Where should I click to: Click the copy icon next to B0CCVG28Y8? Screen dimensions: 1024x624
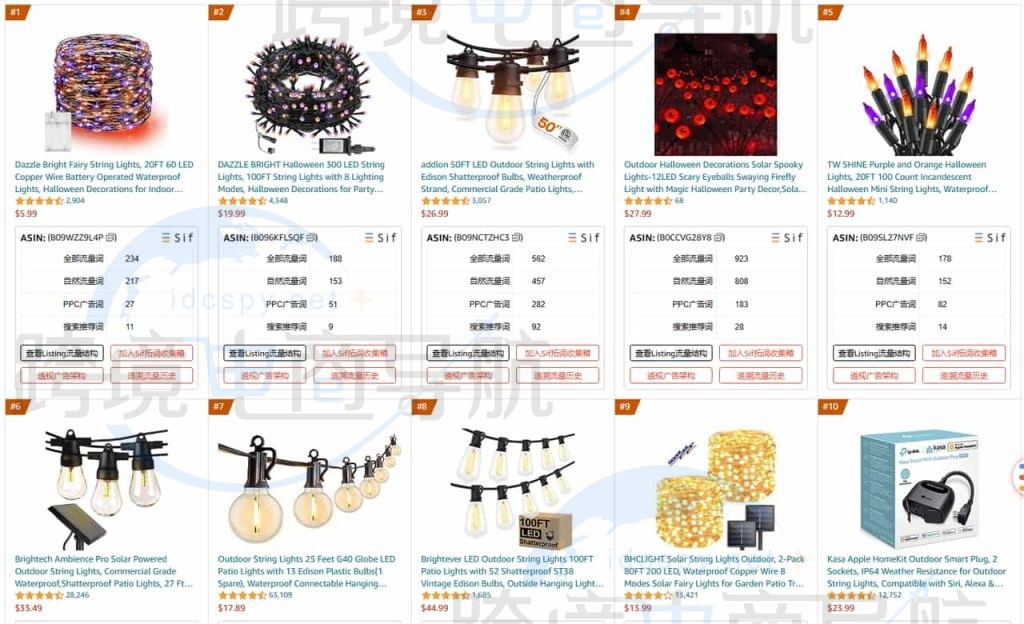click(718, 238)
